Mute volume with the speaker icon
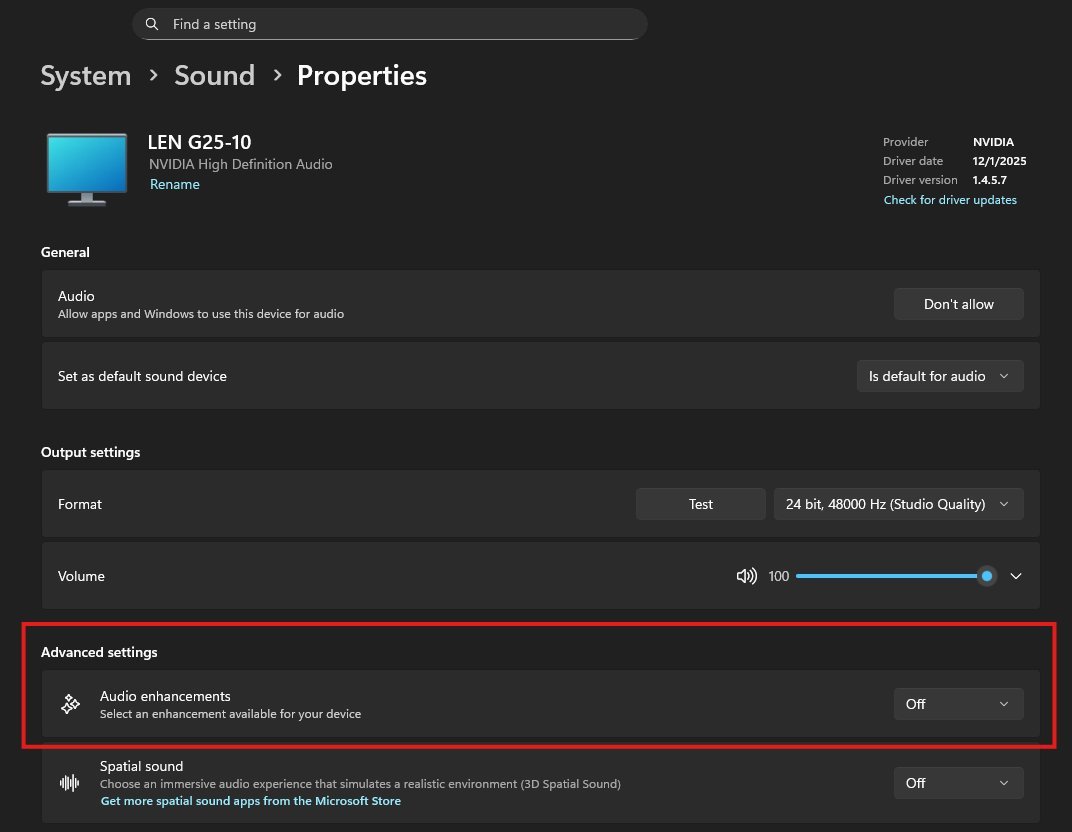The height and width of the screenshot is (832, 1072). pyautogui.click(x=746, y=576)
